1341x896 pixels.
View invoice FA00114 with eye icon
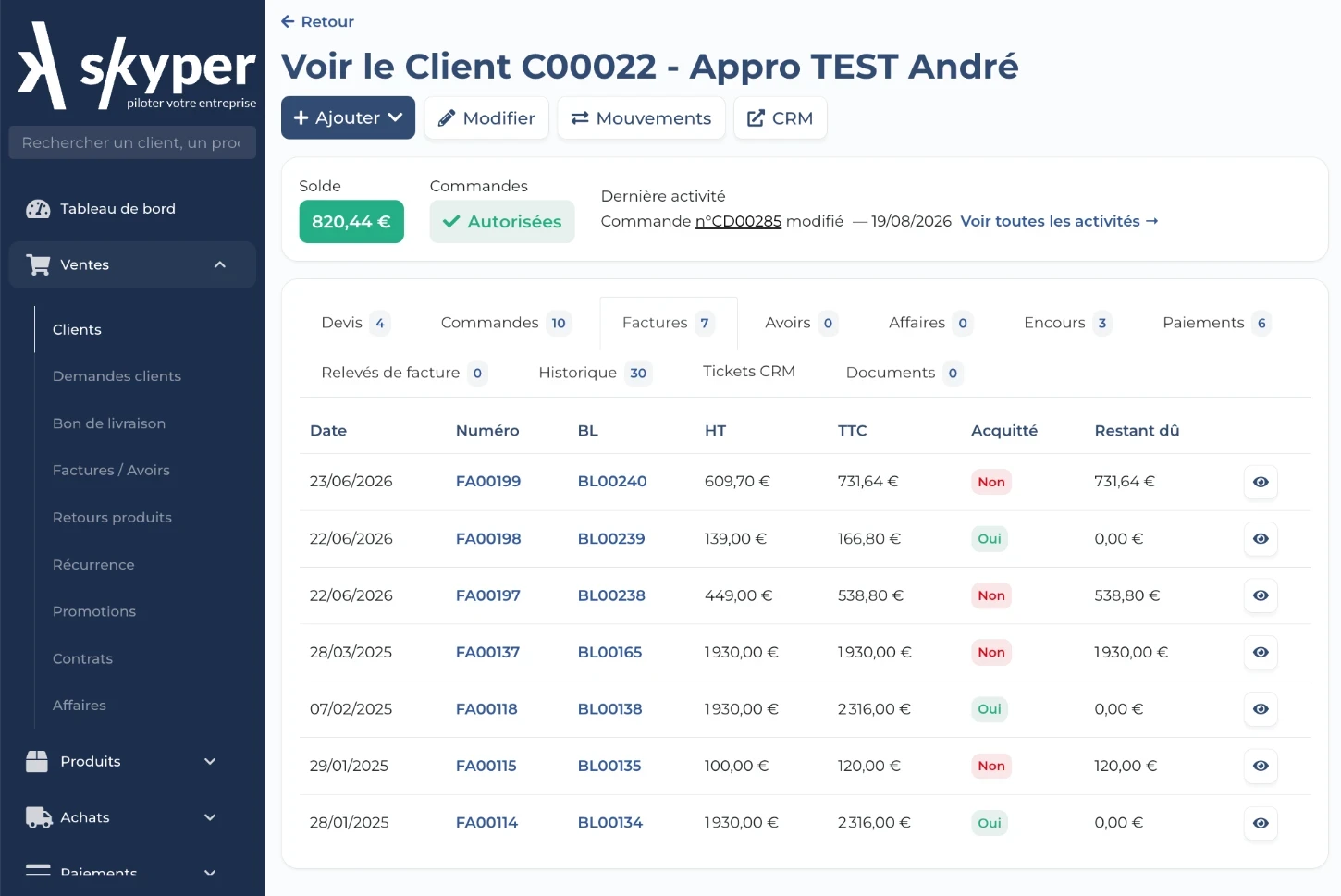click(1261, 823)
